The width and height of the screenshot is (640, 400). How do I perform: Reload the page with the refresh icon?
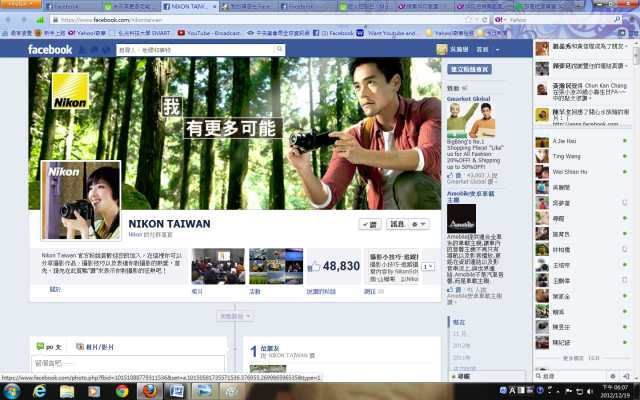tap(485, 20)
